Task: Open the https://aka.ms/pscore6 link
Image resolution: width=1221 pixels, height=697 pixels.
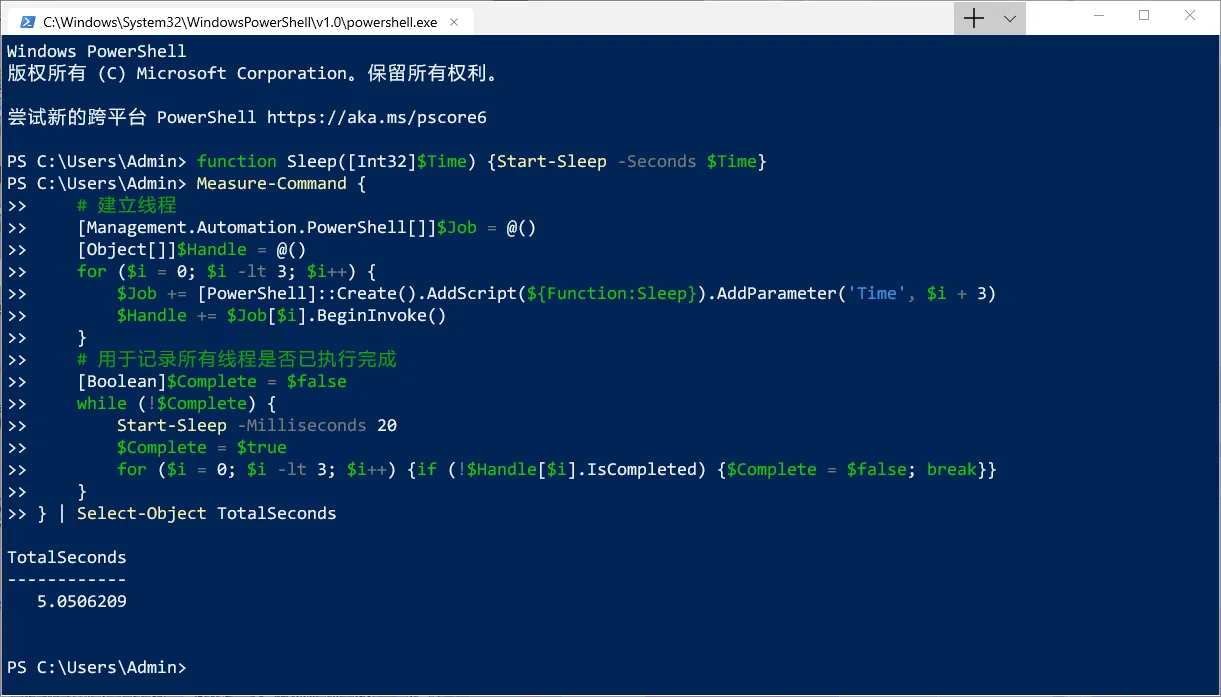Action: 377,117
